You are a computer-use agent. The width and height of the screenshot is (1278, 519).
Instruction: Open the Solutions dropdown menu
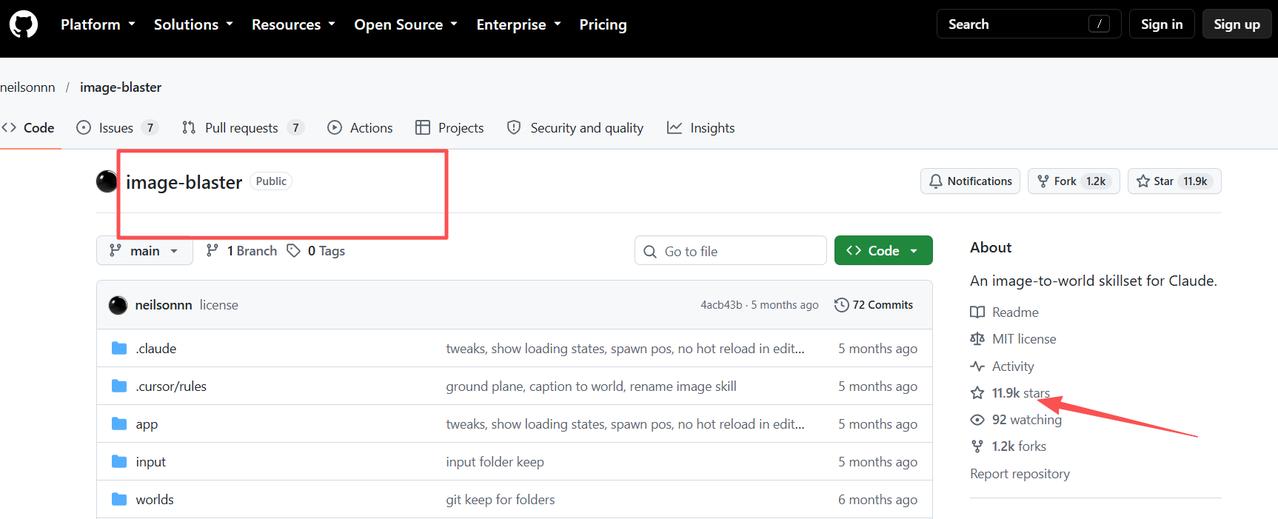pos(193,24)
